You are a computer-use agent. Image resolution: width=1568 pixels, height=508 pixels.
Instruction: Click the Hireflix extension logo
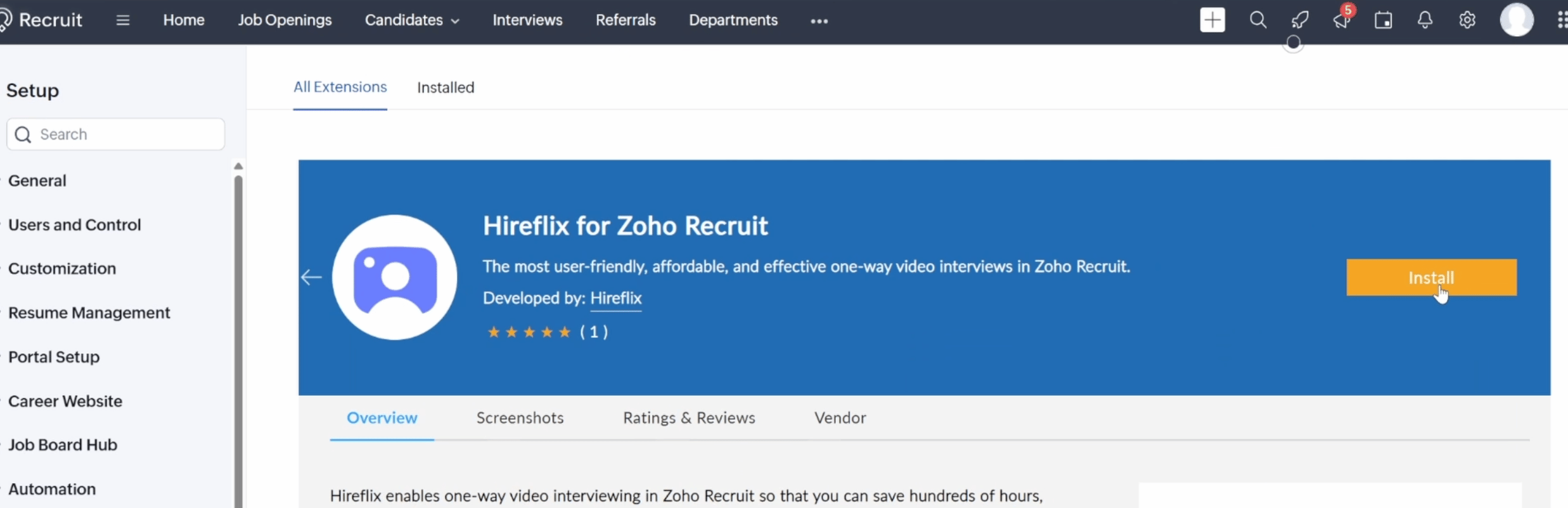pyautogui.click(x=394, y=277)
